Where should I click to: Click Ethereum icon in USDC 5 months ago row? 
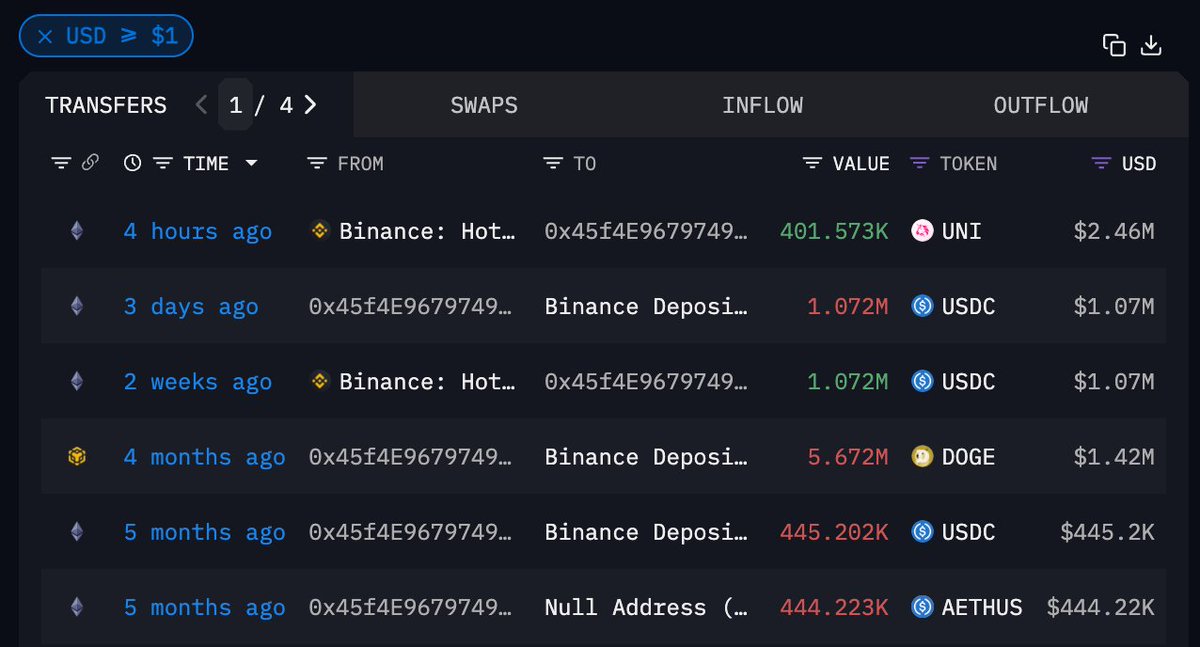[x=77, y=532]
